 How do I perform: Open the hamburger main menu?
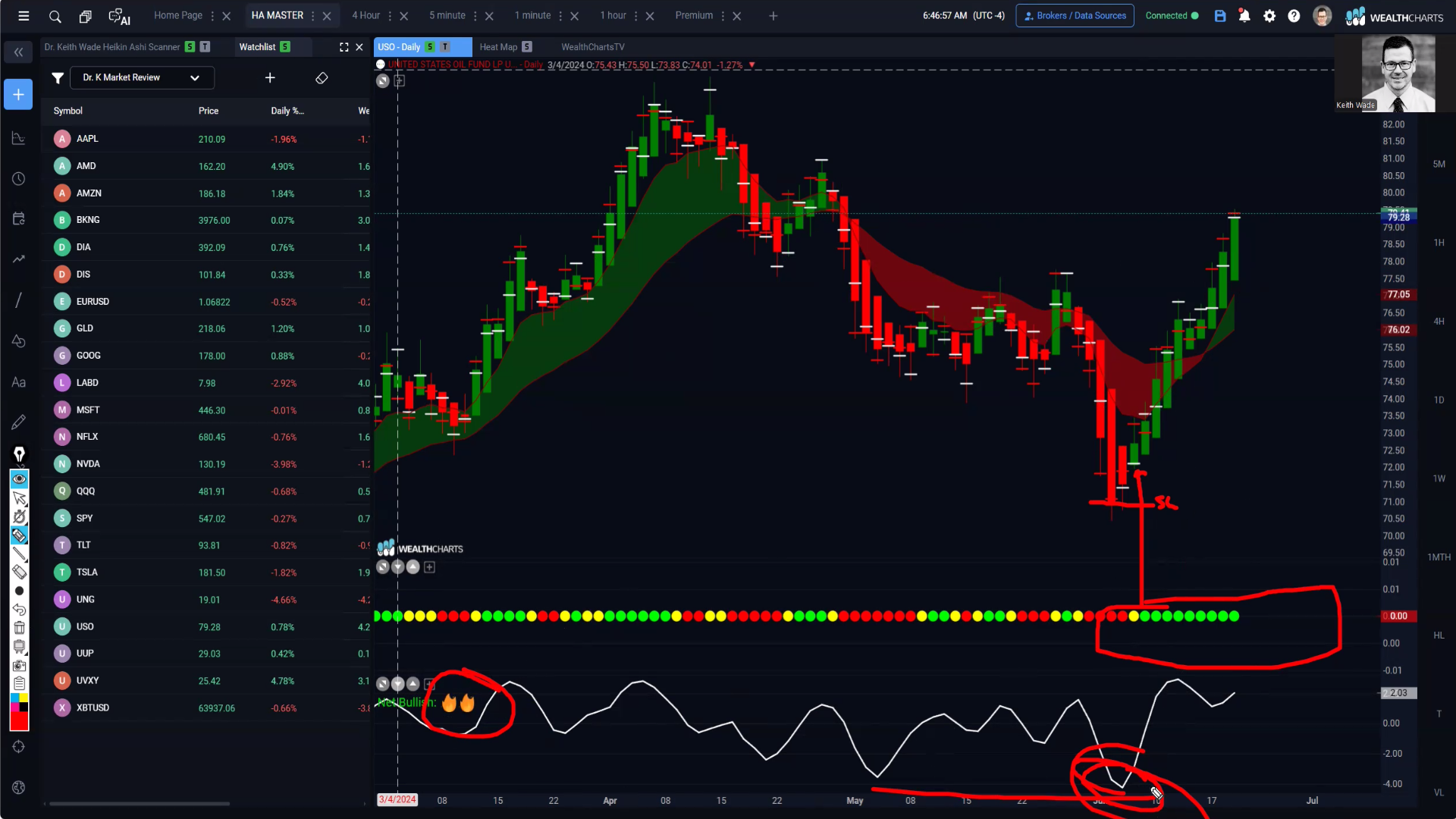[24, 16]
